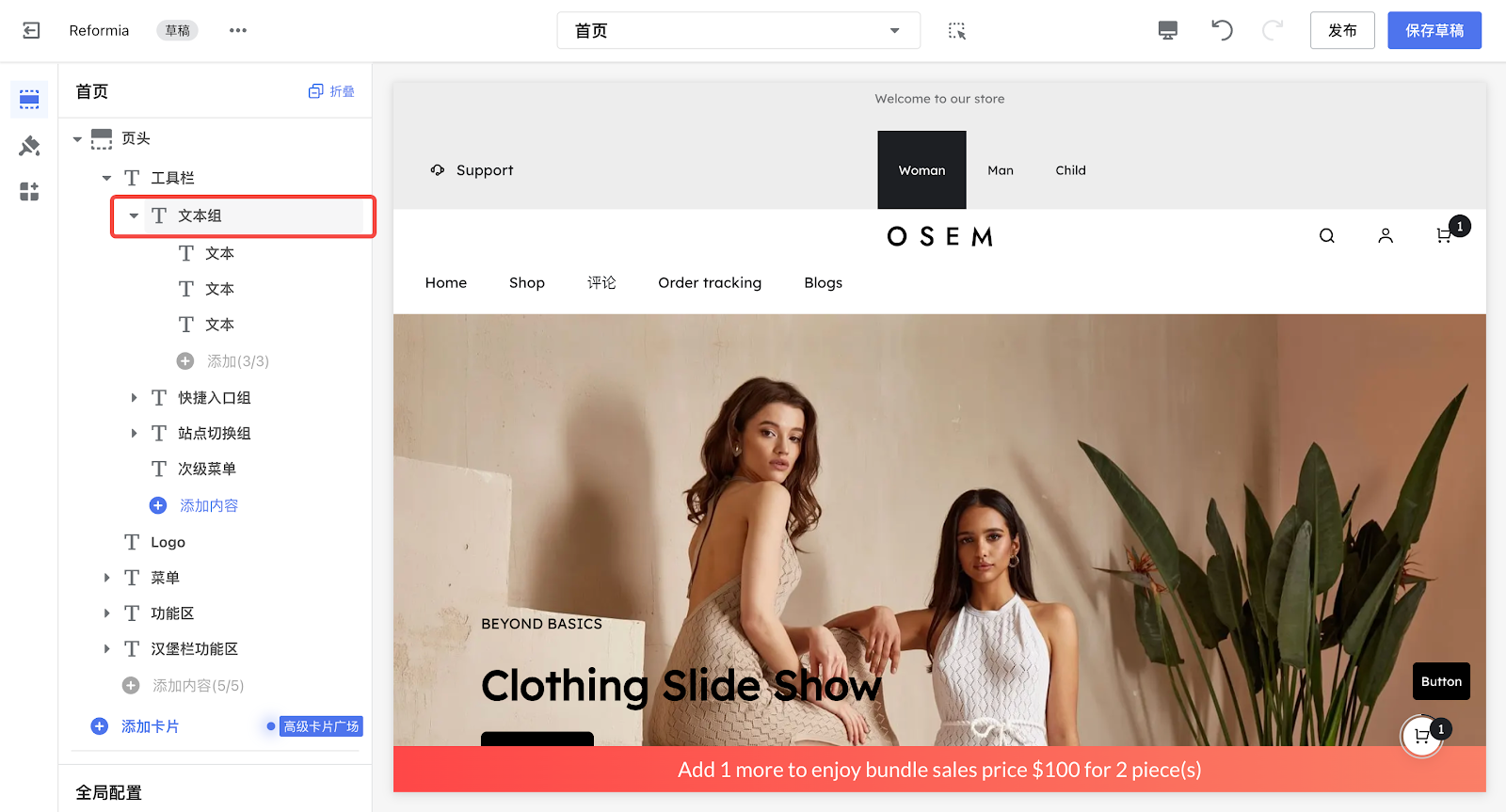Click the search icon in store preview
This screenshot has width=1506, height=812.
point(1326,236)
